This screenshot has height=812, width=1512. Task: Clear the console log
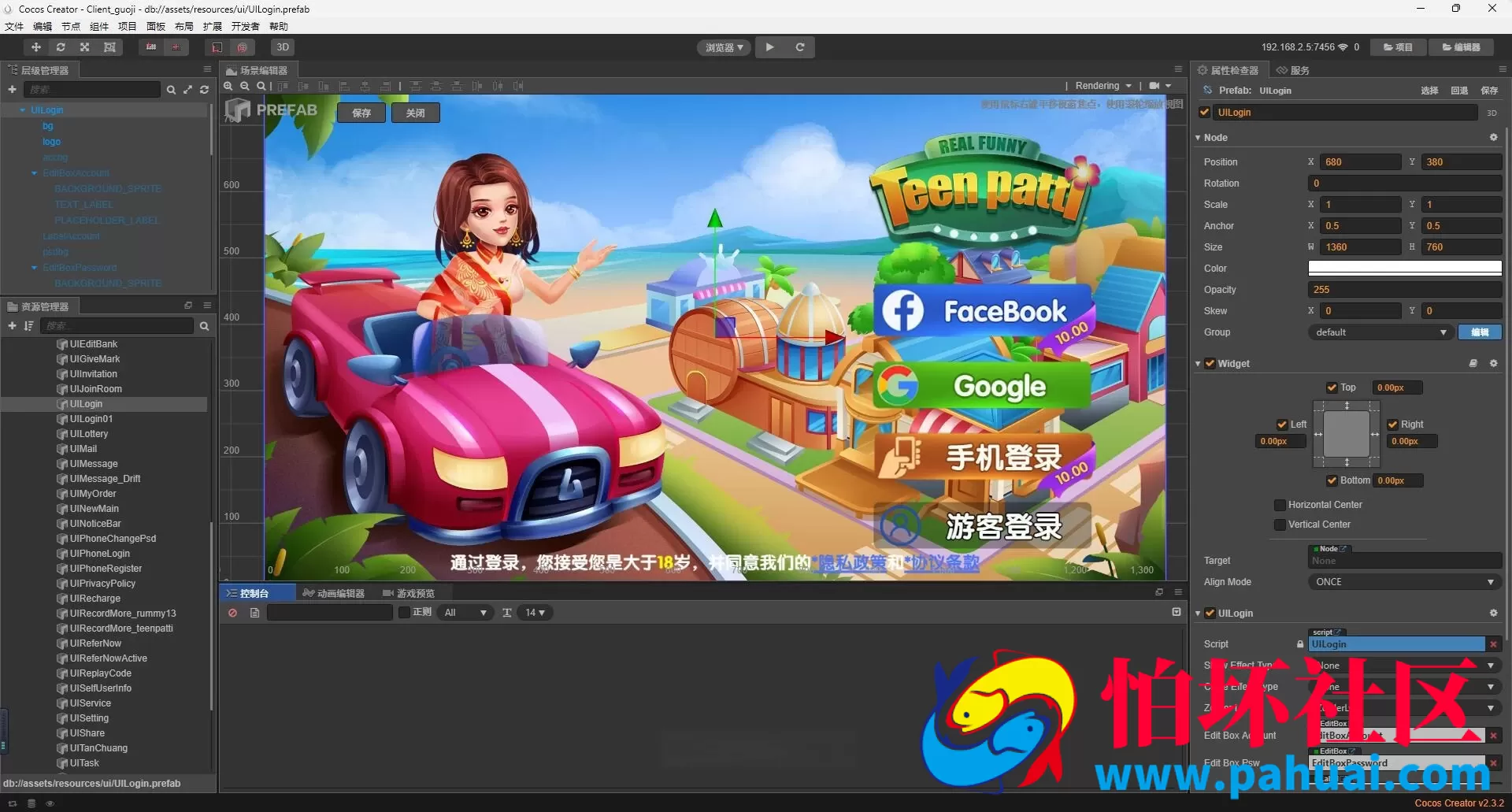click(x=232, y=613)
